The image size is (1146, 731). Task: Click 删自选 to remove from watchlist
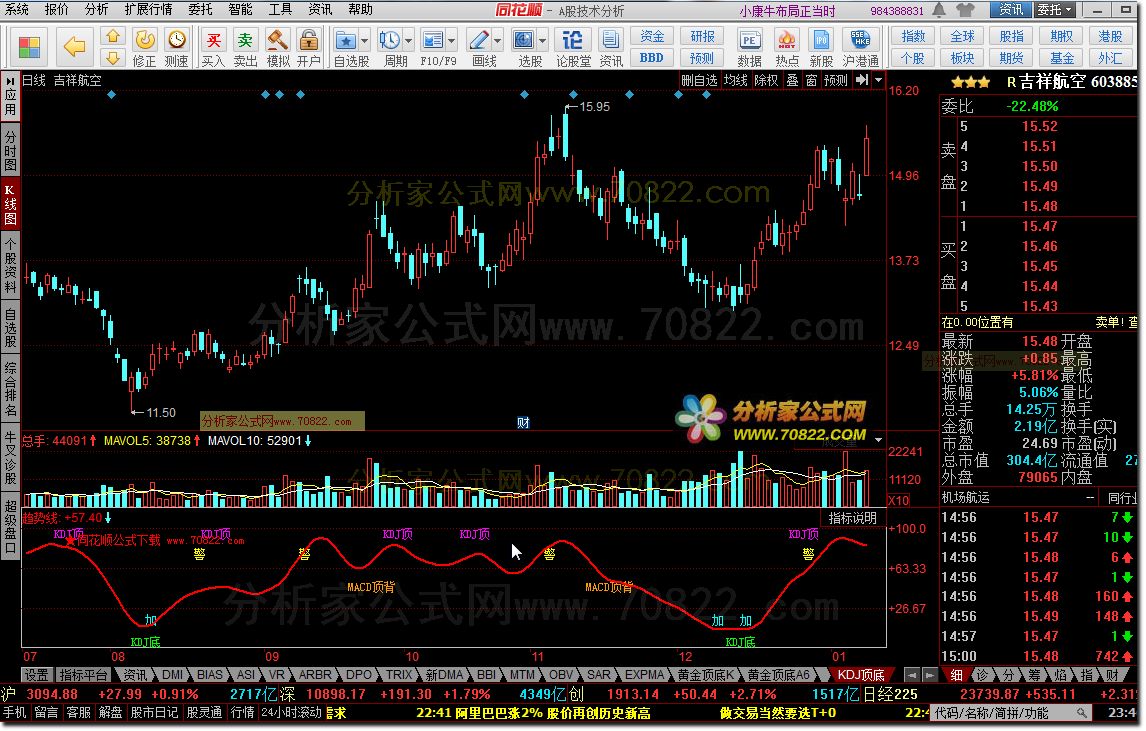(x=699, y=80)
